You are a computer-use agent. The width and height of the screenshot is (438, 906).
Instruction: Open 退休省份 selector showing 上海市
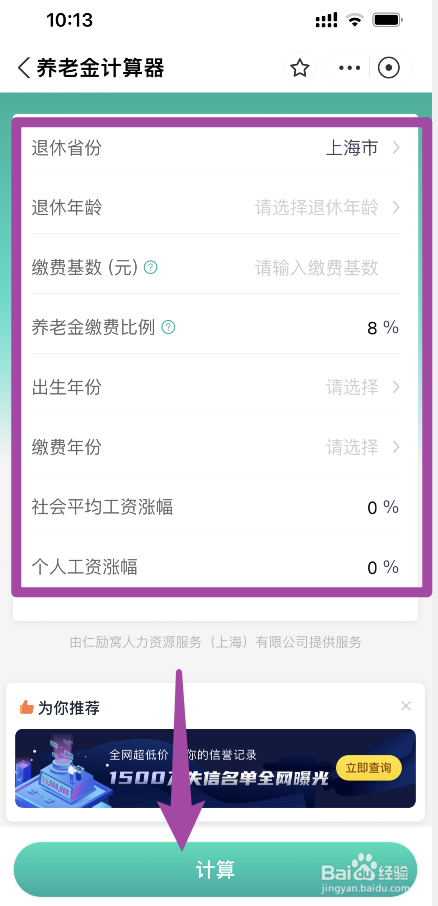[x=216, y=148]
